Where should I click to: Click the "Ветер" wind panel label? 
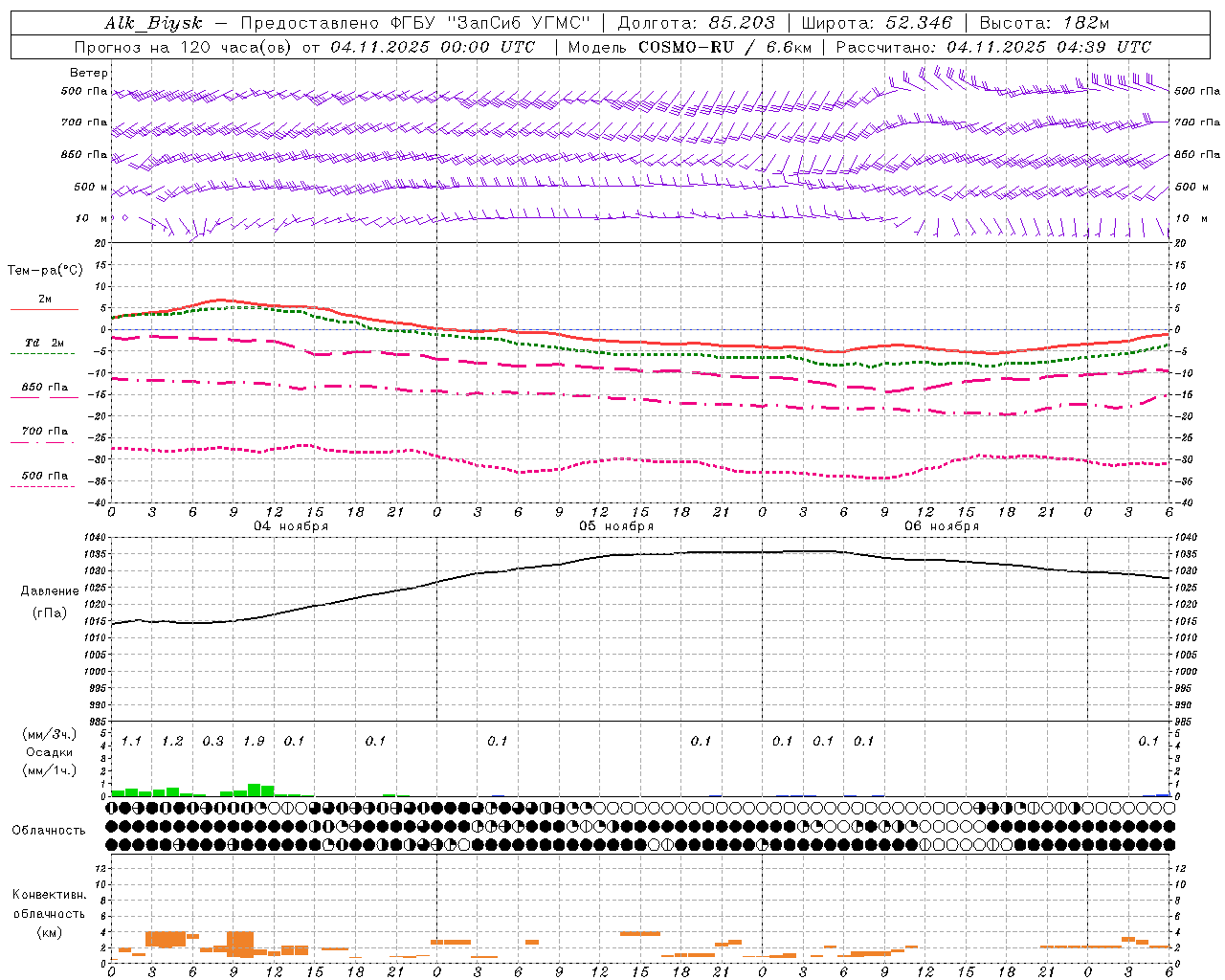pos(89,73)
